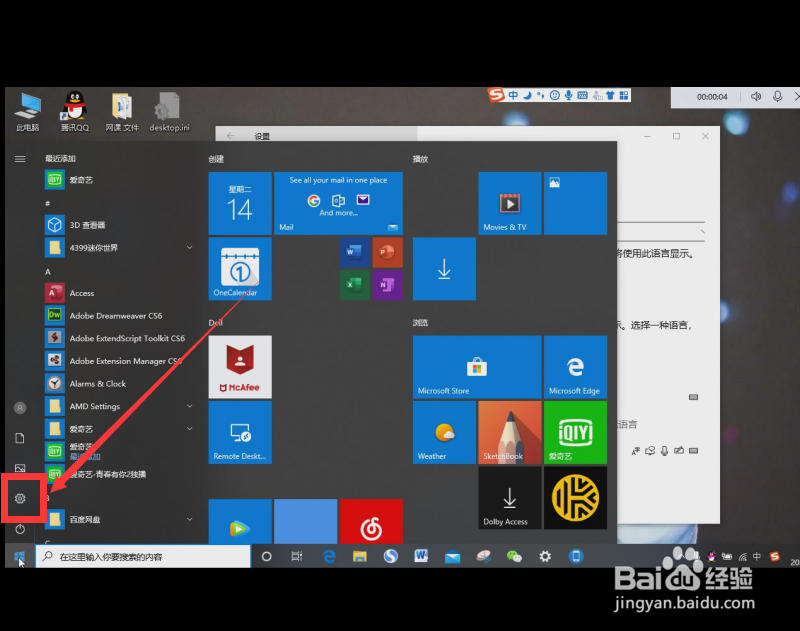Image resolution: width=800 pixels, height=631 pixels.
Task: Open Settings gear on taskbar
Action: (x=545, y=557)
